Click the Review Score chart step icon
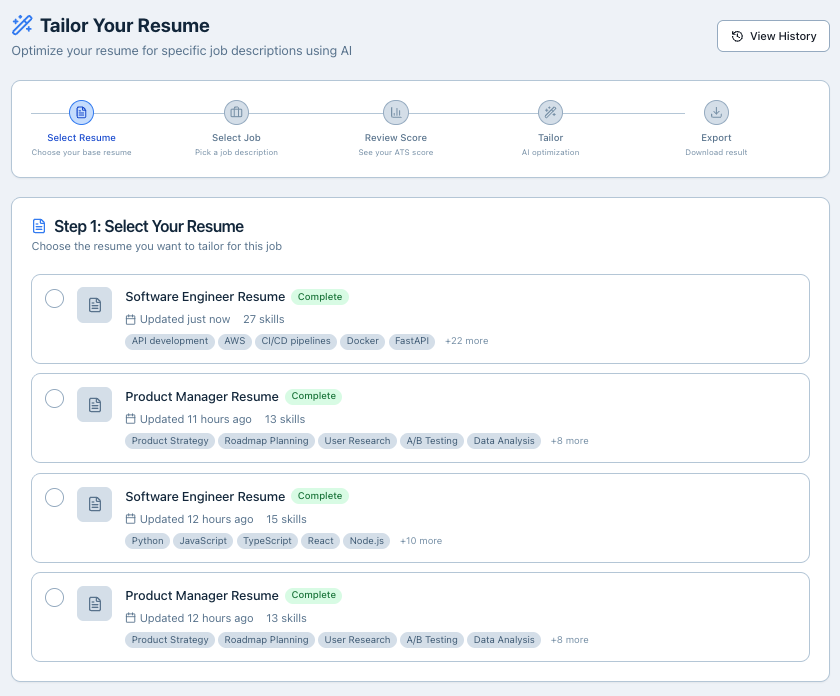Viewport: 840px width, 696px height. 396,112
